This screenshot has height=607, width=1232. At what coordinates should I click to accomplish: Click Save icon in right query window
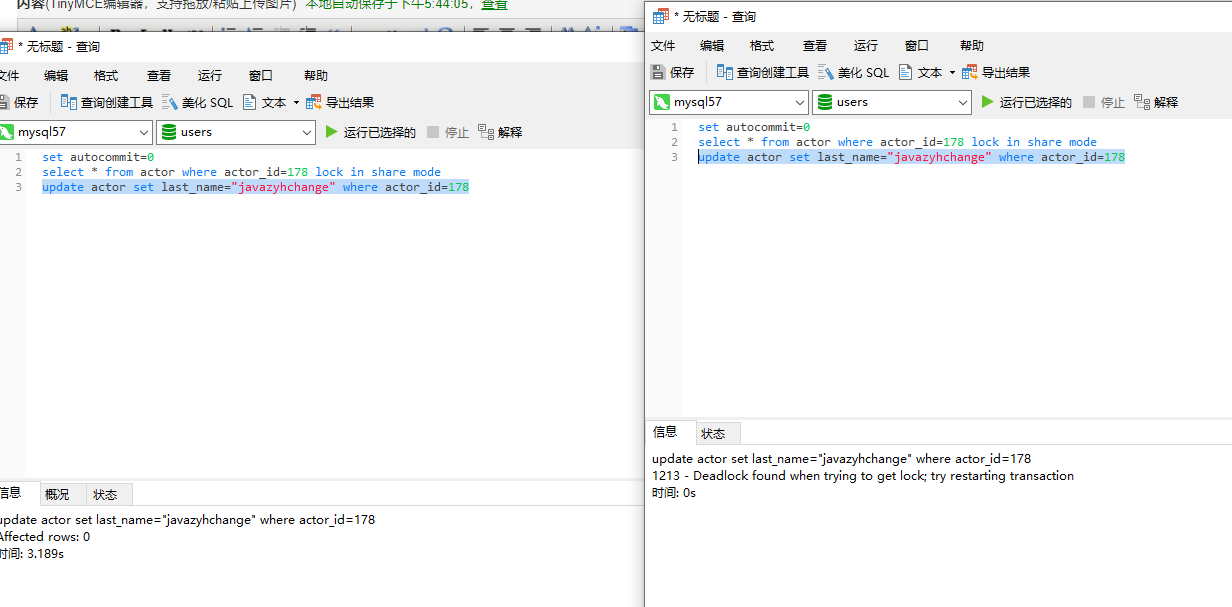[x=658, y=72]
